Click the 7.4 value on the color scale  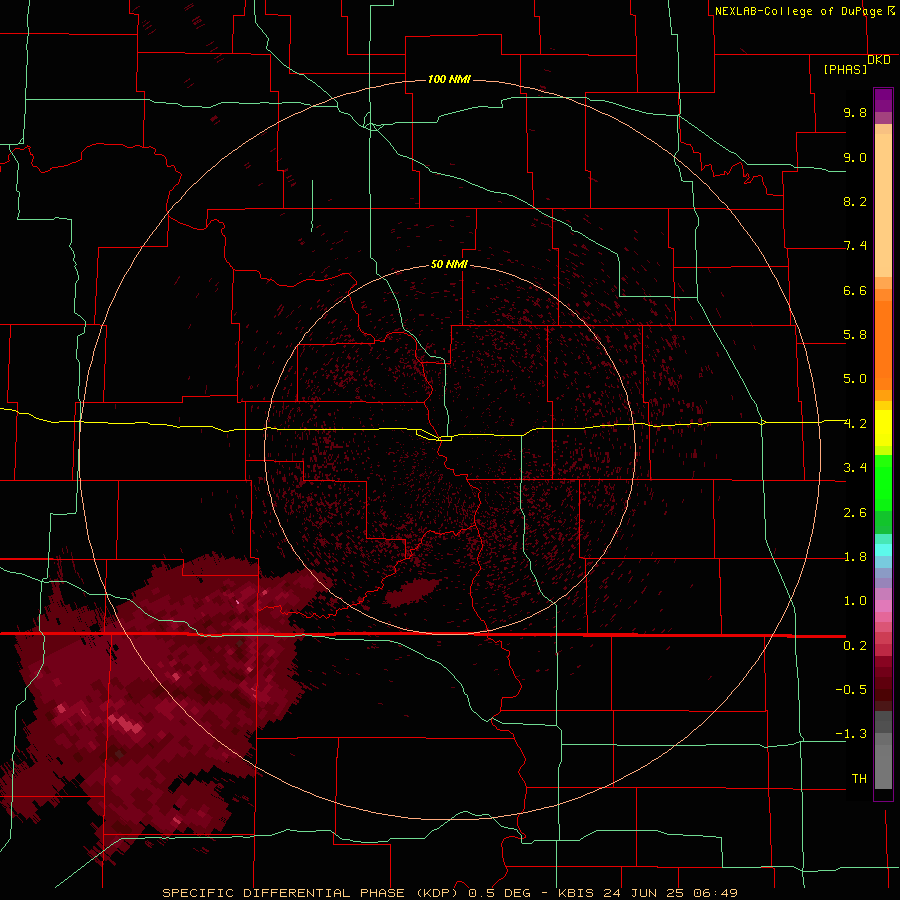tap(855, 246)
